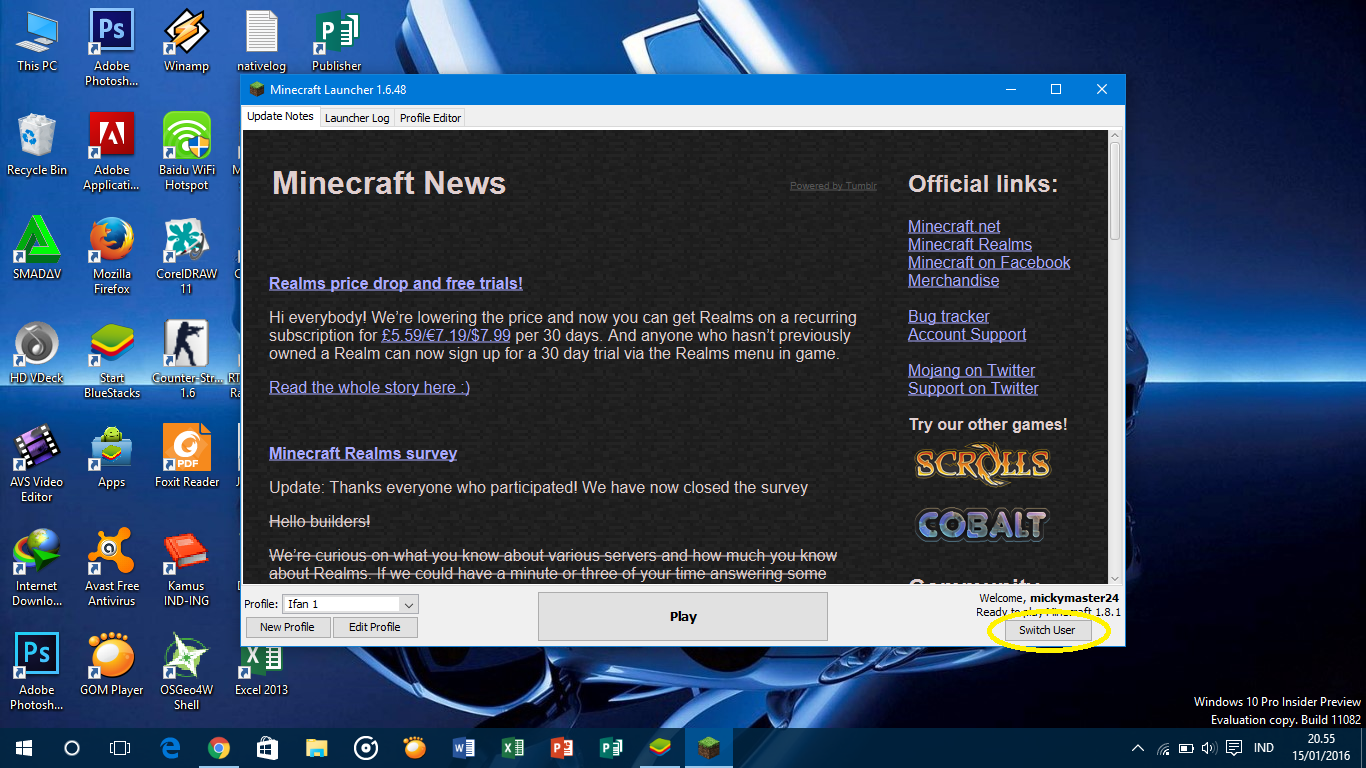The image size is (1366, 768).
Task: Open Publisher desktop shortcut
Action: click(336, 42)
